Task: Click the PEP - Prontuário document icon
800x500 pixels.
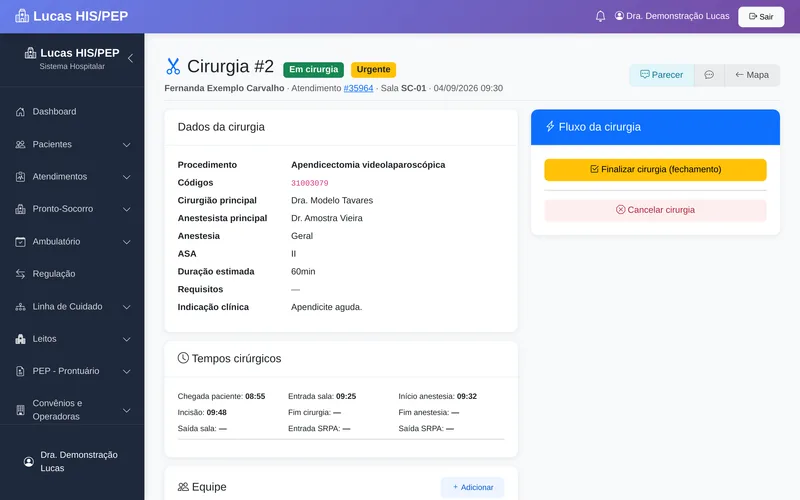Action: [x=20, y=371]
